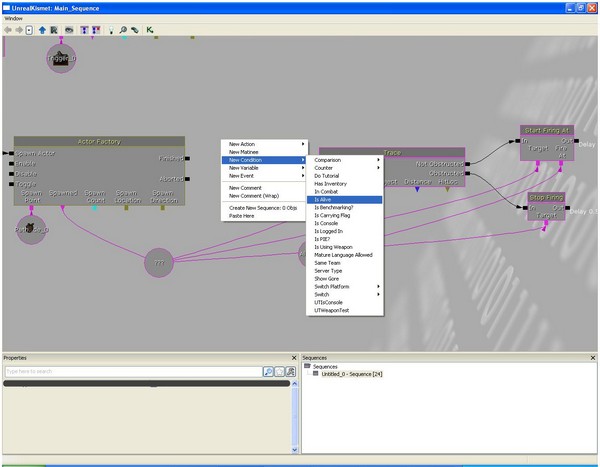
Task: Click the Properties panel scroll down arrow
Action: 295,450
